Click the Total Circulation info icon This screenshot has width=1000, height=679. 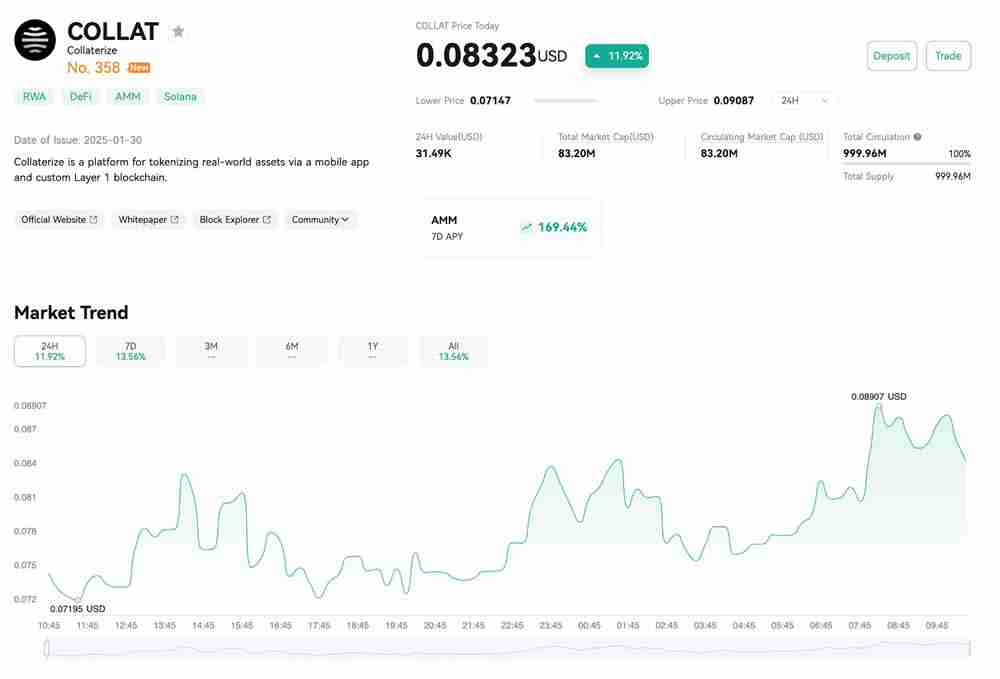(x=918, y=137)
